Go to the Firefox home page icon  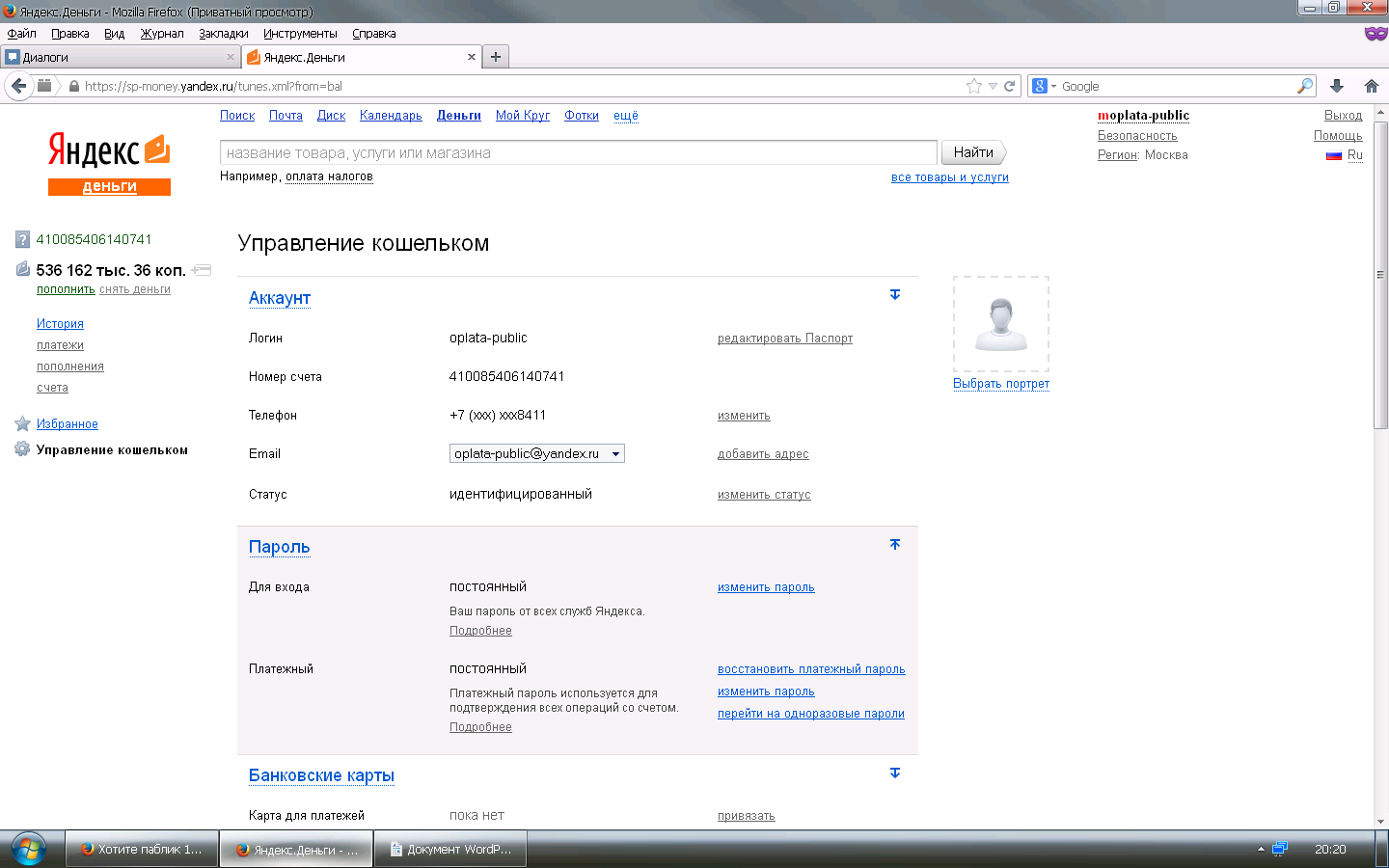pos(1372,86)
